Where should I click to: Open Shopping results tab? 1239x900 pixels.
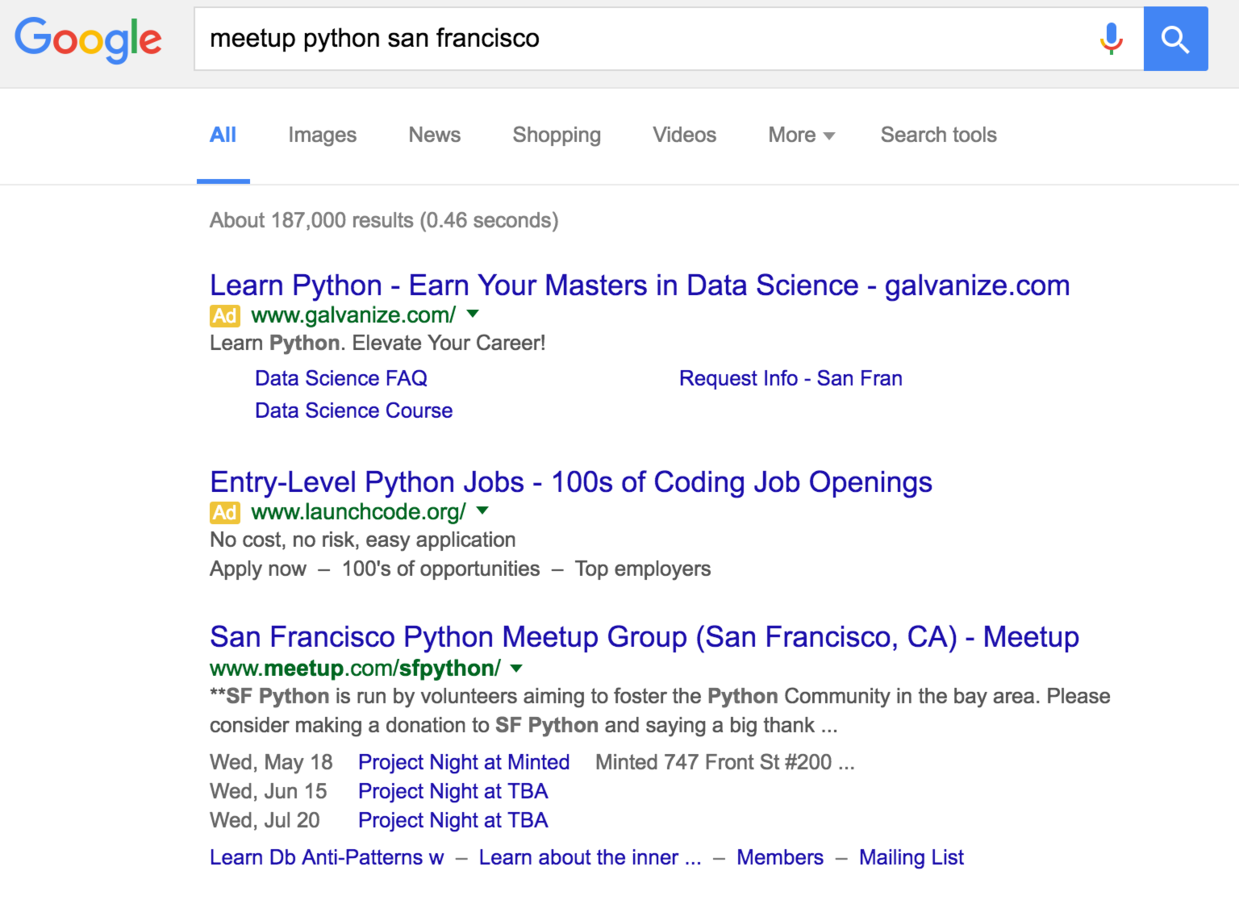[557, 135]
